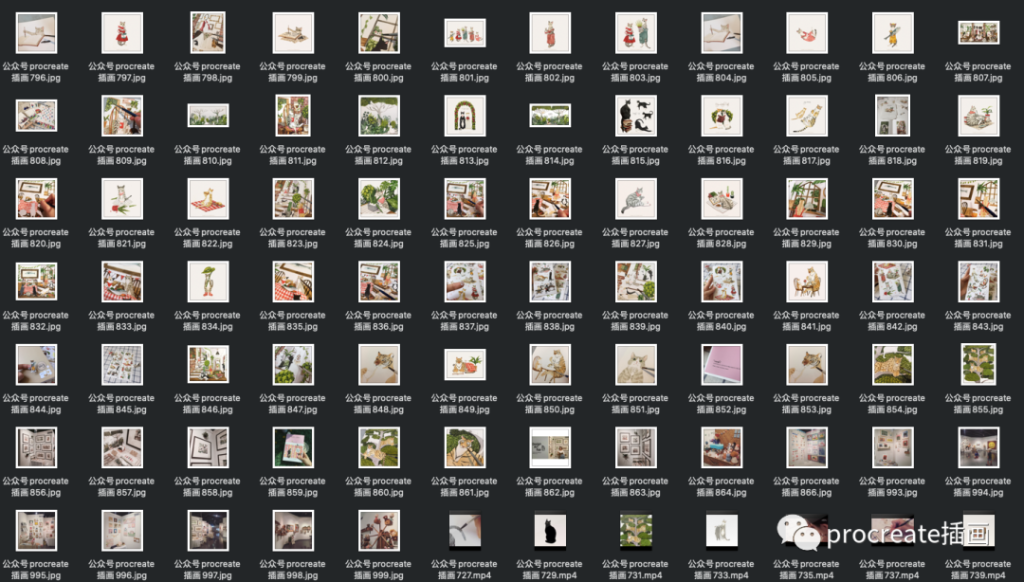This screenshot has height=582, width=1024.
Task: Select the black cats image 815.jpg
Action: (x=636, y=115)
